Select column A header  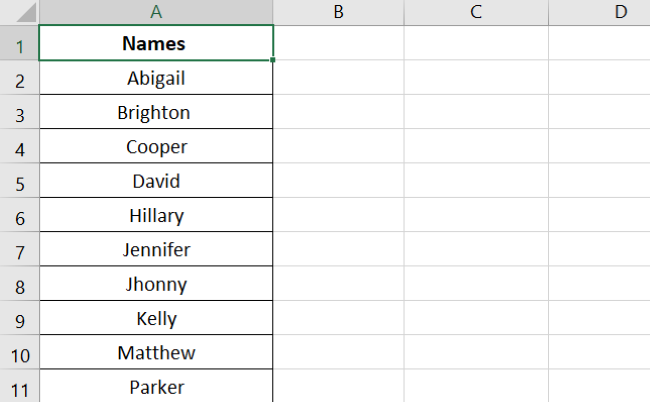click(x=155, y=12)
